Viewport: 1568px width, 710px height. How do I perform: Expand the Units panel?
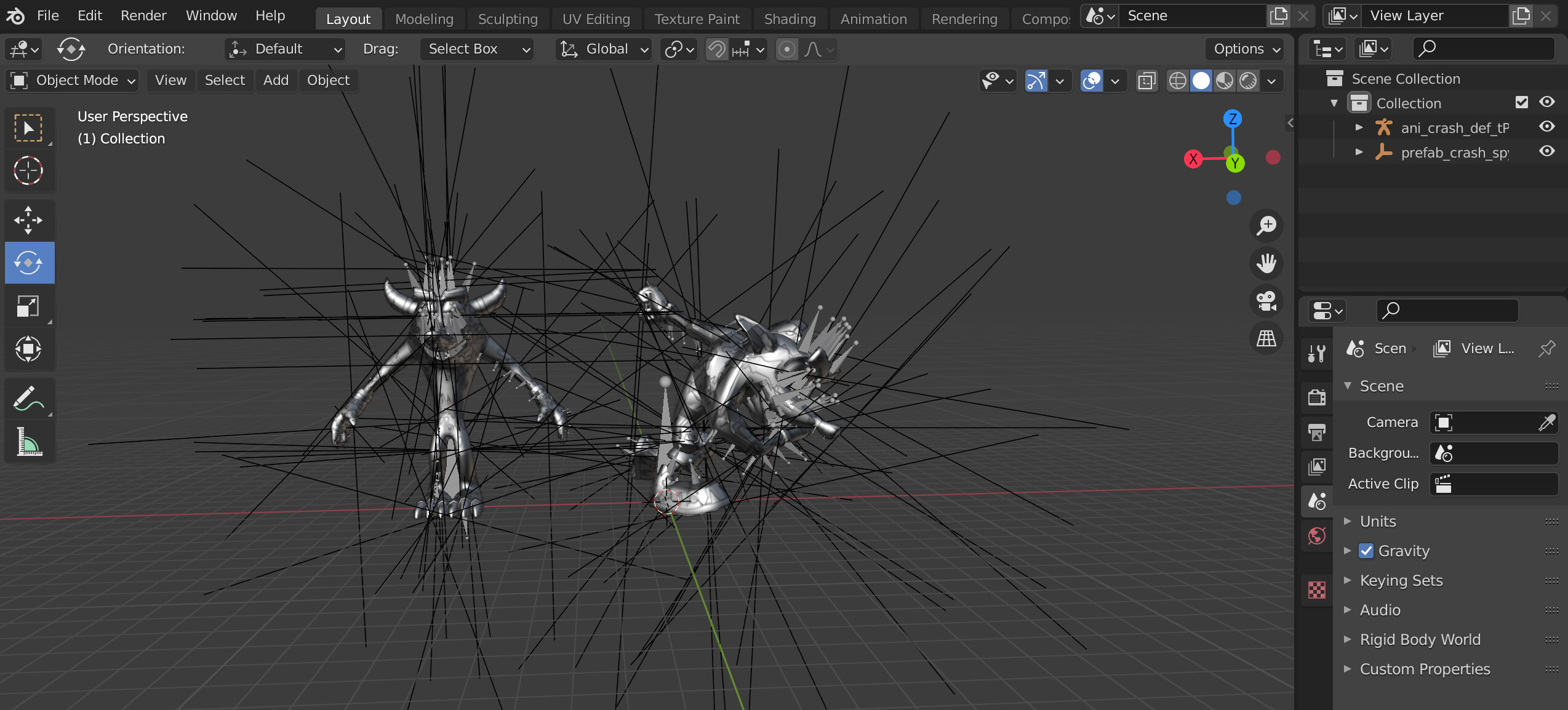1347,521
